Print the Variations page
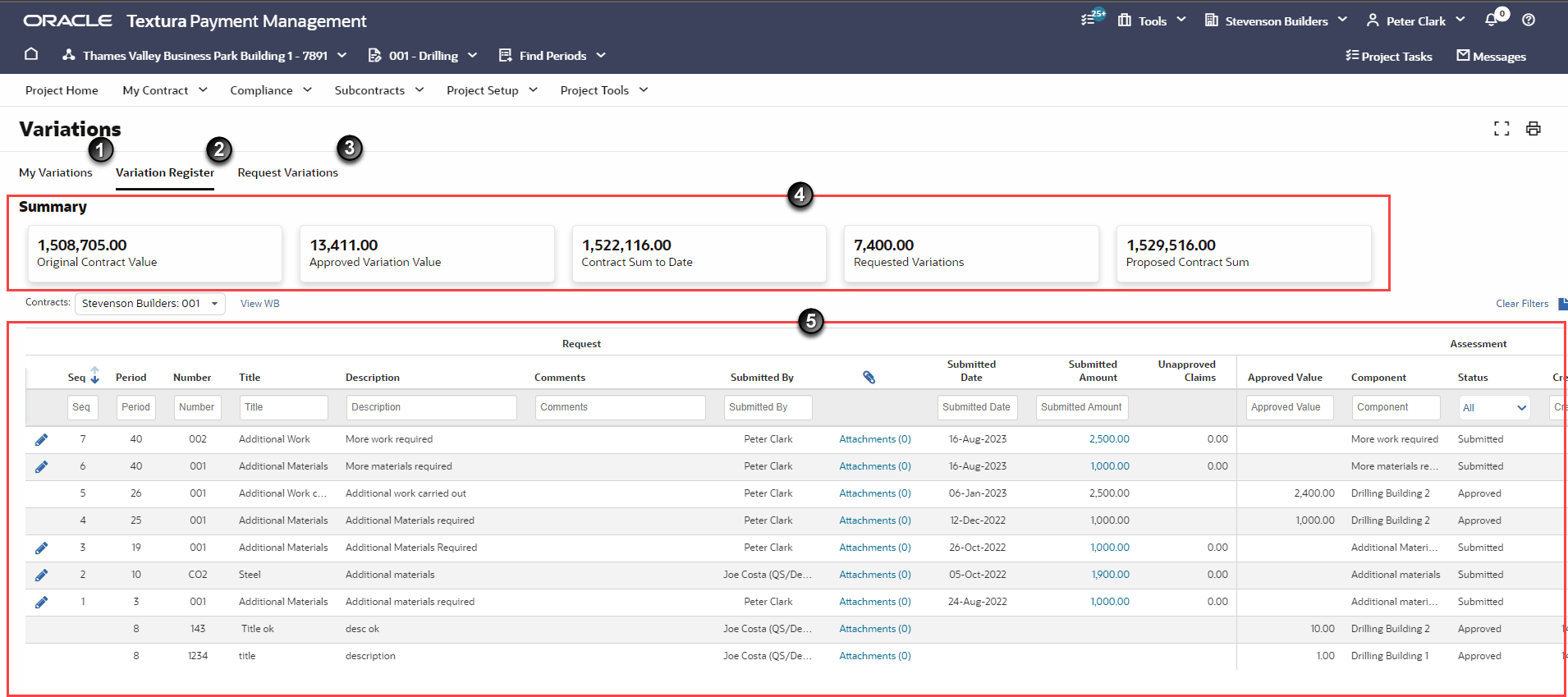The width and height of the screenshot is (1568, 697). [1534, 129]
